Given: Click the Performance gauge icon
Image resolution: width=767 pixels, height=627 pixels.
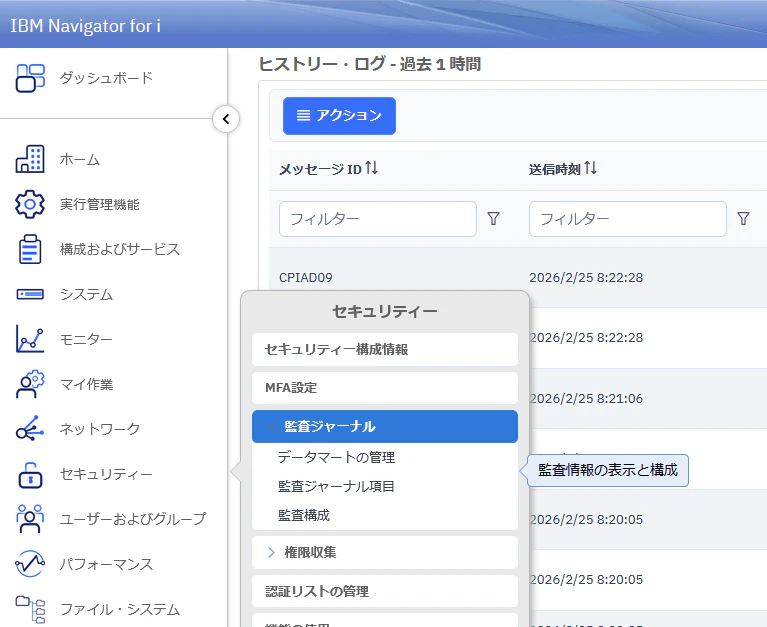Looking at the screenshot, I should tap(30, 564).
